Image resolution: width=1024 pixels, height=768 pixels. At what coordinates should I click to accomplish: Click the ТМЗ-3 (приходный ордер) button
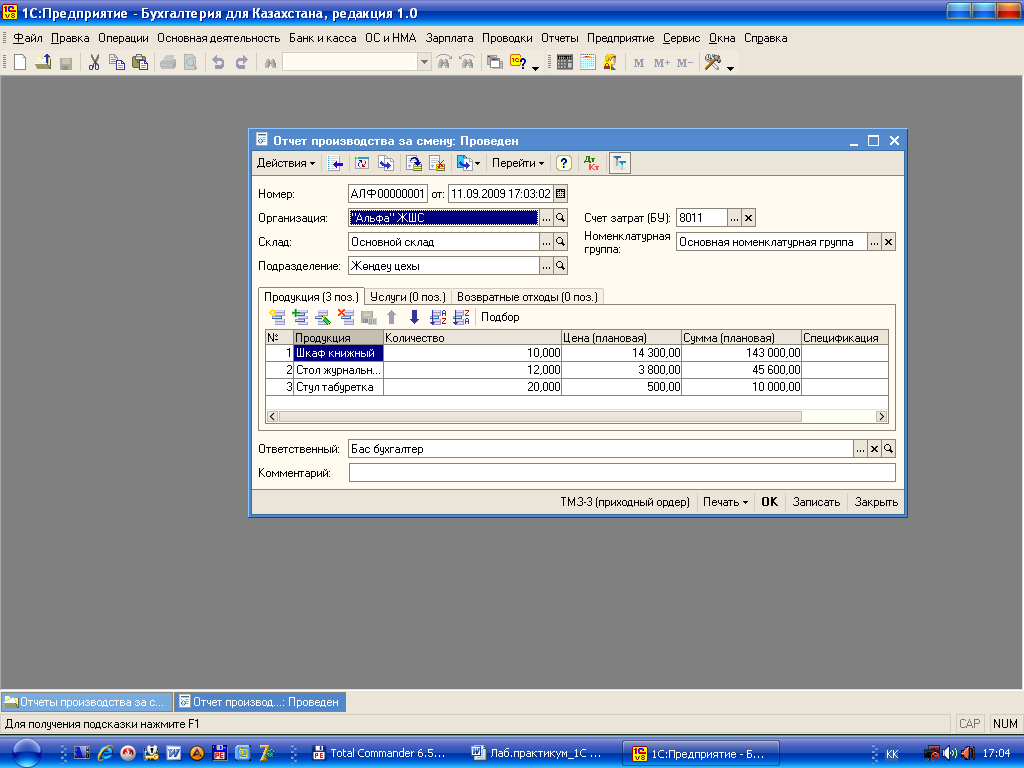[x=625, y=502]
